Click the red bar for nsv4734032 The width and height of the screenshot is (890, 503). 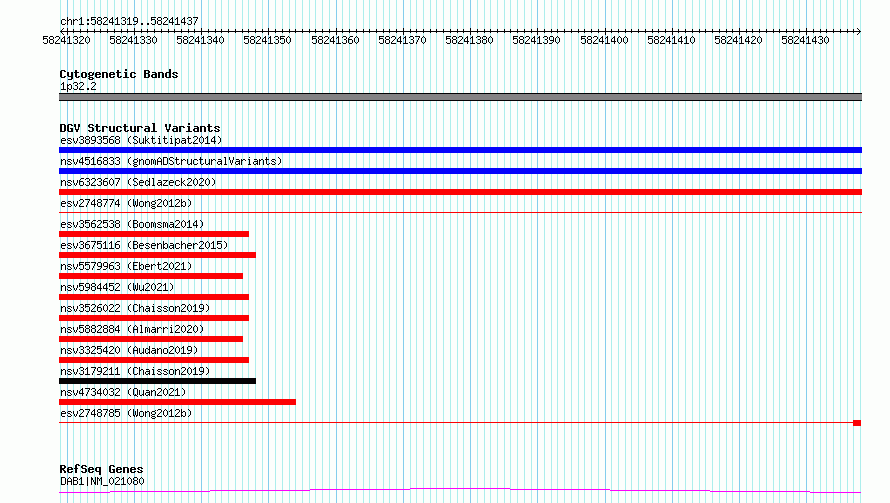(177, 402)
